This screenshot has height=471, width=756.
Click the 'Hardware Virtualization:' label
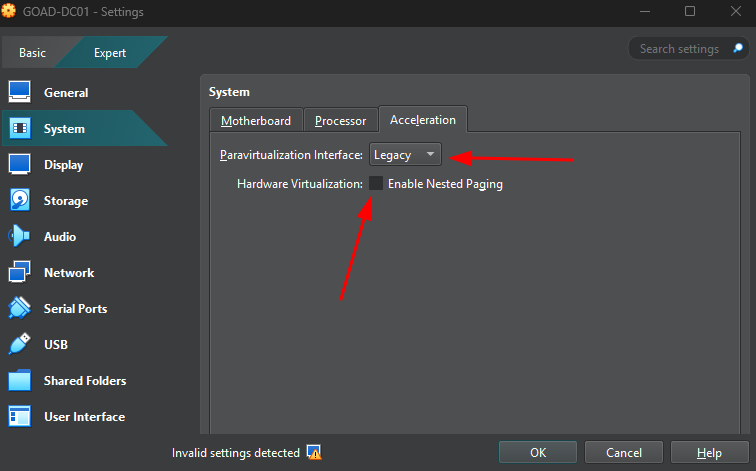pos(299,184)
